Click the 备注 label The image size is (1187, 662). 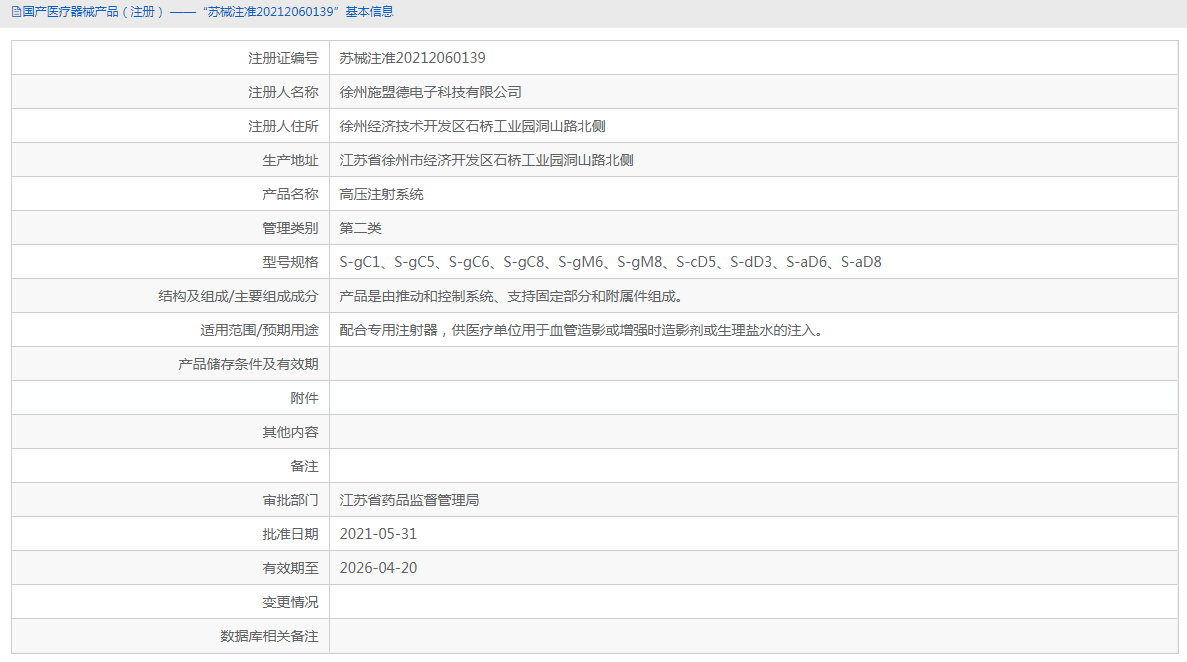click(x=304, y=467)
